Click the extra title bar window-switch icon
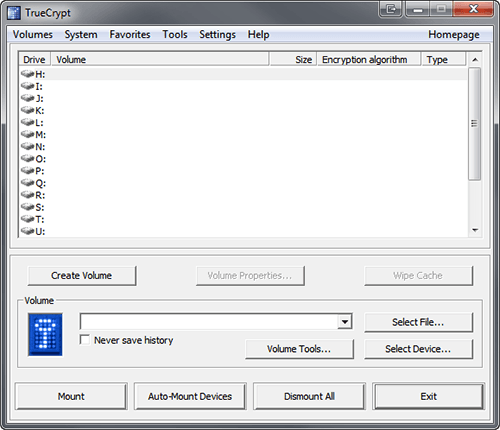 391,9
